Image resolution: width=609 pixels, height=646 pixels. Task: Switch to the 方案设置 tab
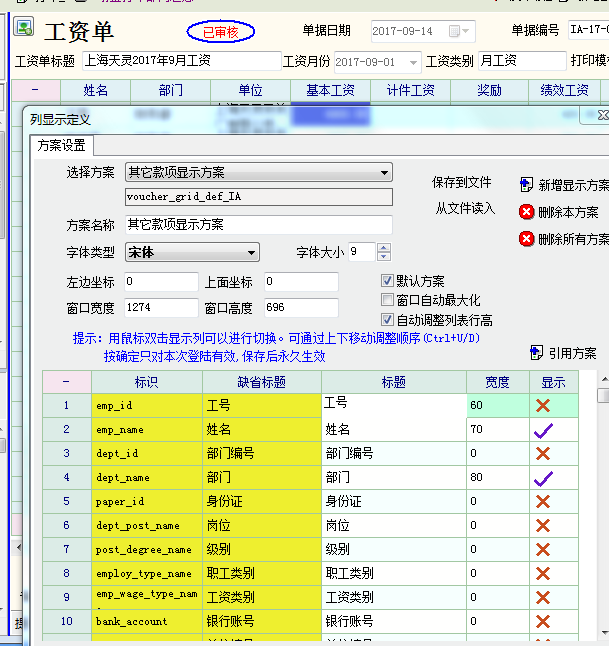(62, 146)
